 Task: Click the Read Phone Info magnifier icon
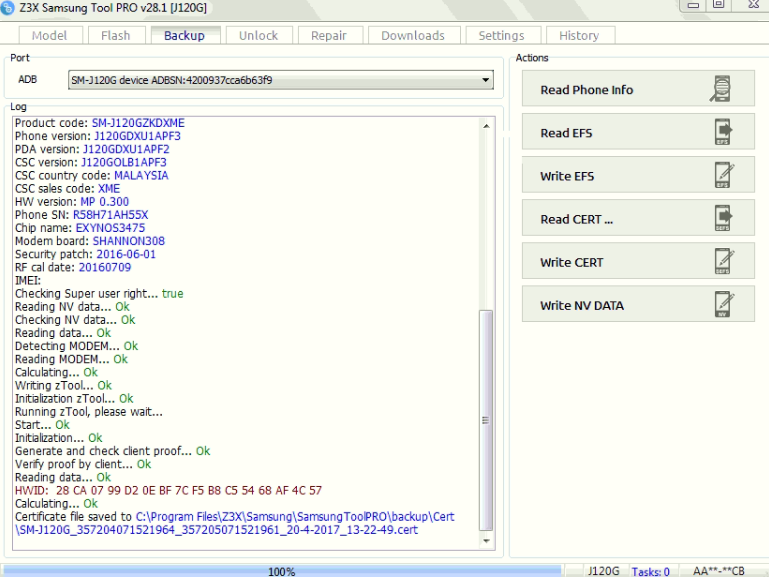(720, 89)
